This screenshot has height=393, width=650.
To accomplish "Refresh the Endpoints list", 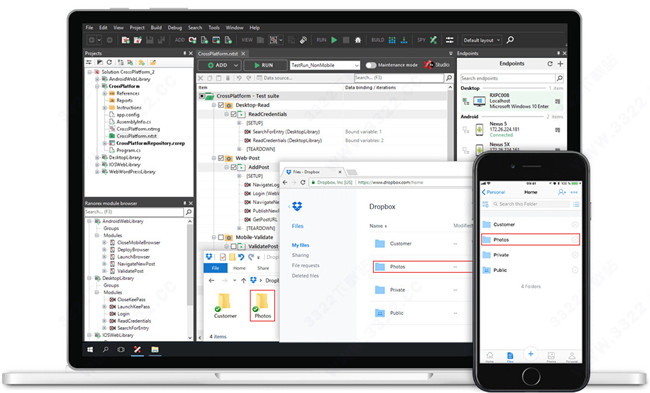I will (x=550, y=64).
